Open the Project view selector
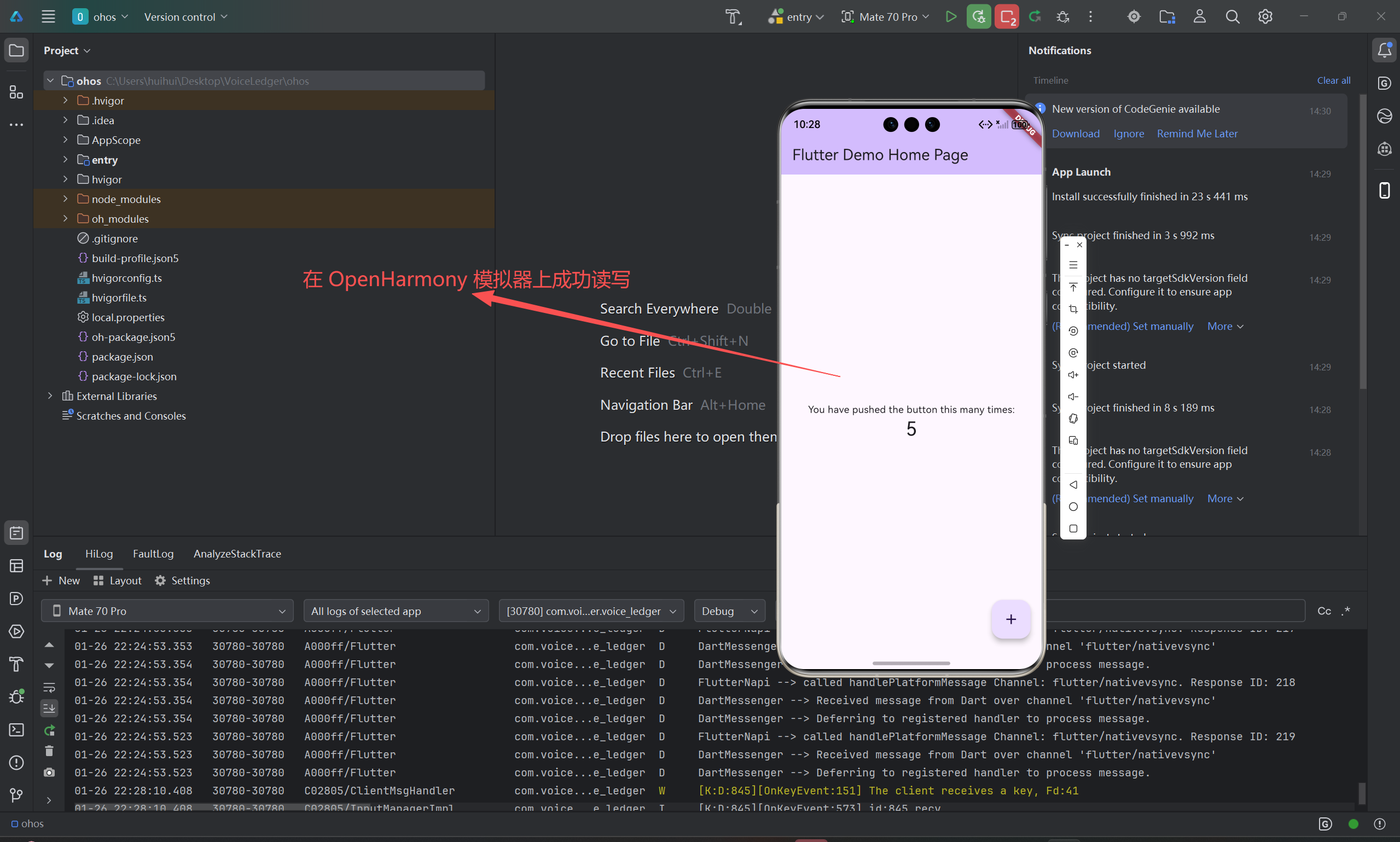The width and height of the screenshot is (1400, 842). click(x=67, y=50)
